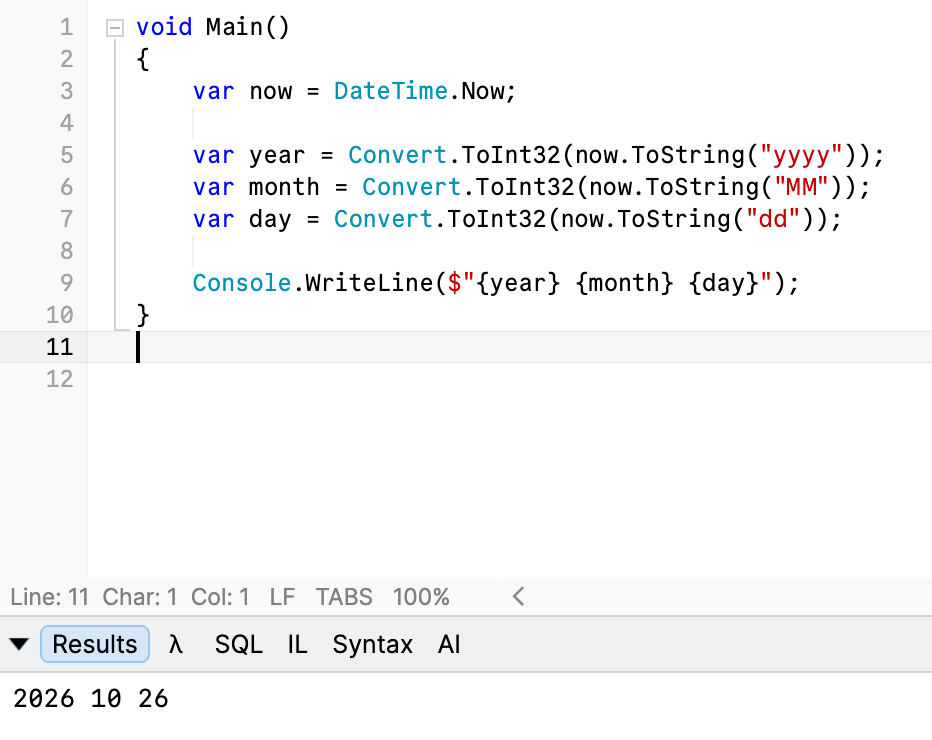Click the "dd" format string

(x=773, y=219)
